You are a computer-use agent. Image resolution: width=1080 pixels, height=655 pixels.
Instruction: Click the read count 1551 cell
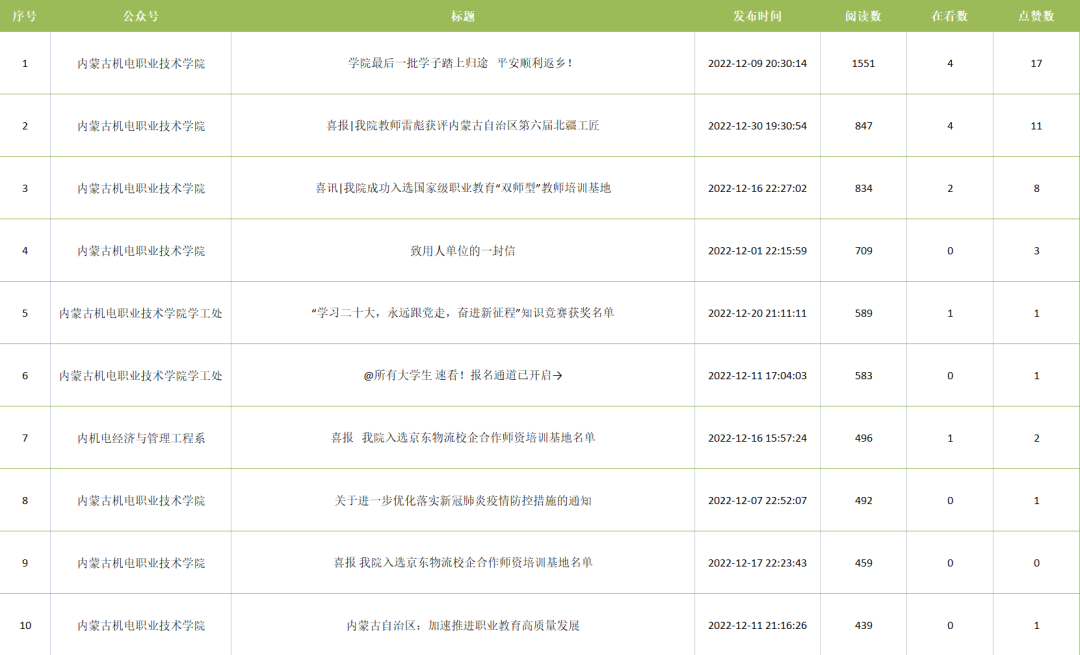click(x=863, y=63)
